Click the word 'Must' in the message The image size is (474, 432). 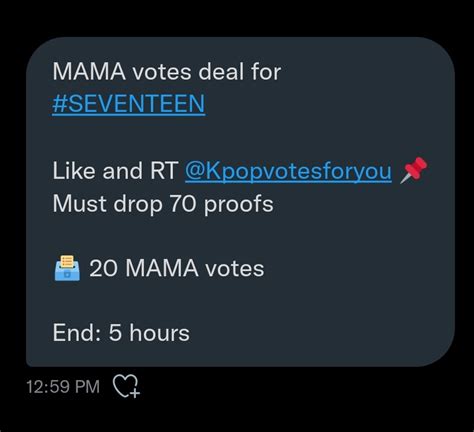pyautogui.click(x=80, y=204)
